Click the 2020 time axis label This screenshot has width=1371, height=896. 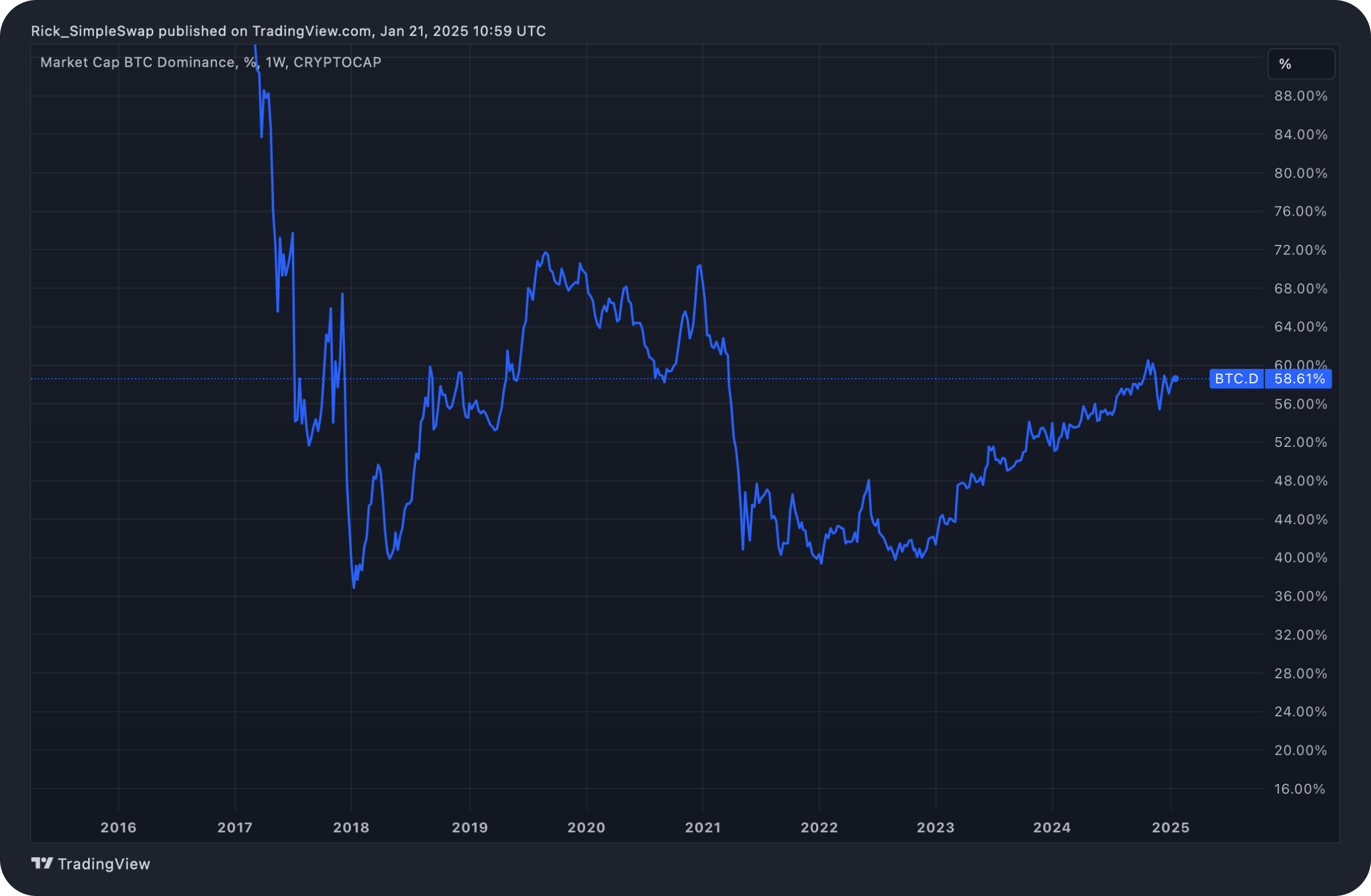pos(587,827)
